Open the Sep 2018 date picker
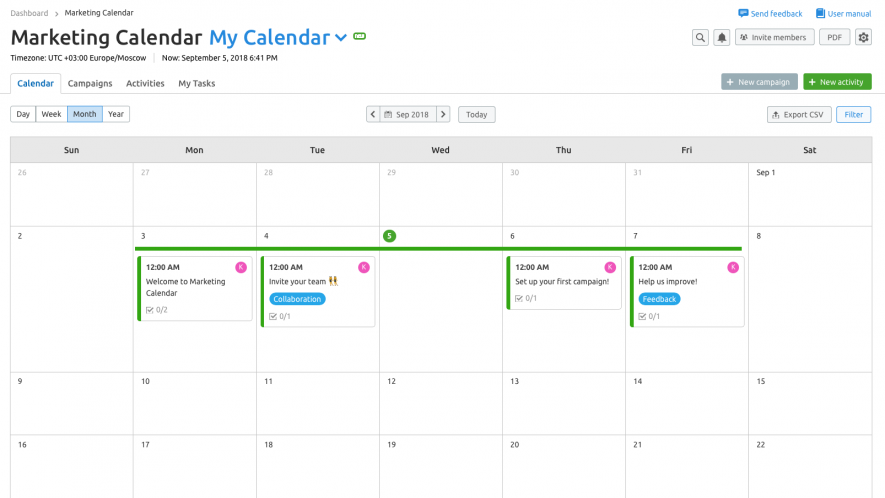Screen dimensions: 885x498 coord(408,115)
